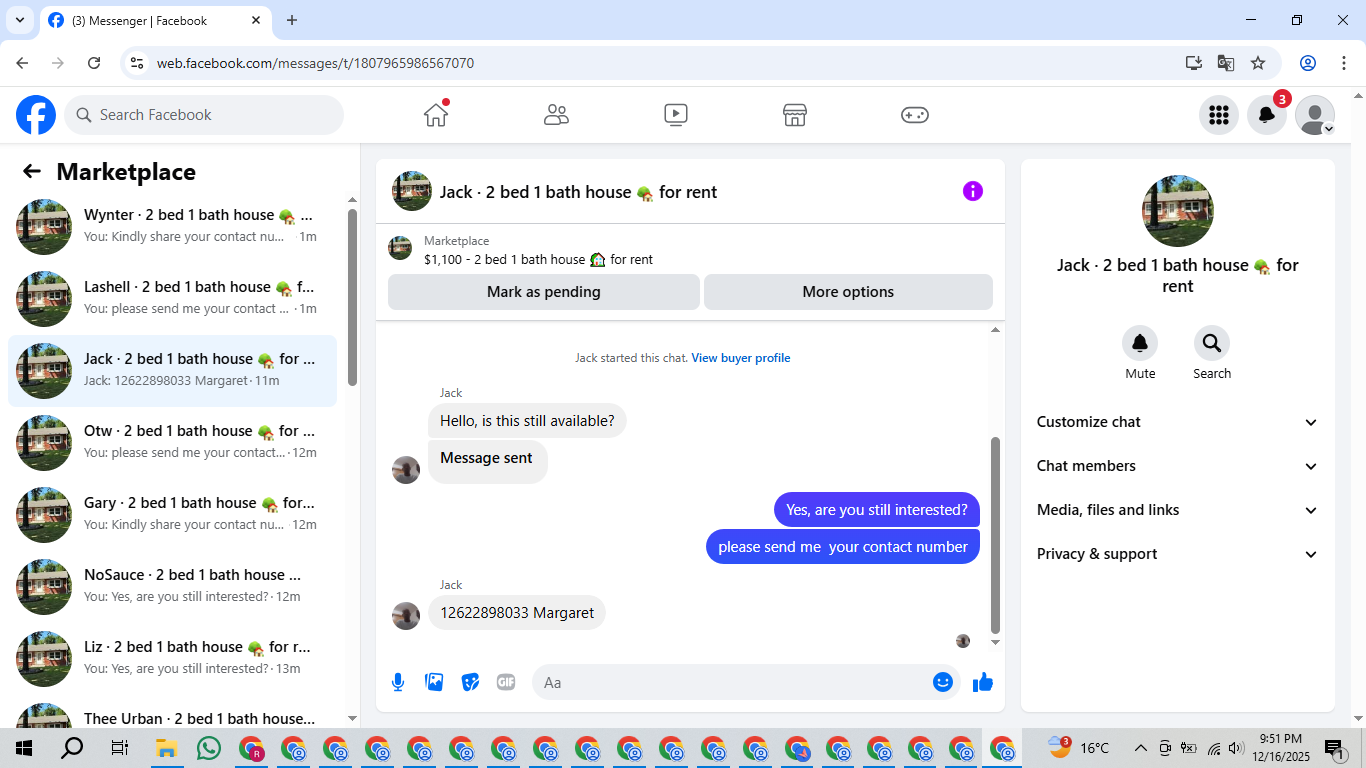This screenshot has width=1366, height=768.
Task: Open the View buyer profile link
Action: [741, 358]
